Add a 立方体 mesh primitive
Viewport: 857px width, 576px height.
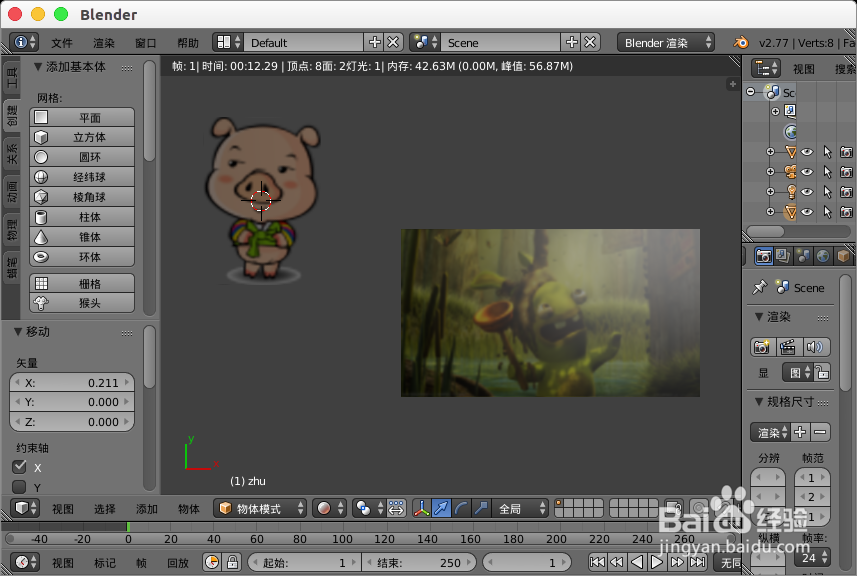pos(82,137)
